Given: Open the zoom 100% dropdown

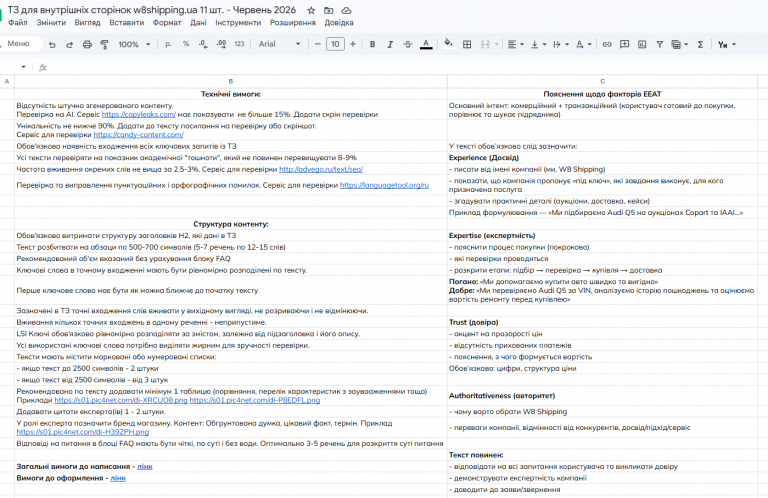Looking at the screenshot, I should pyautogui.click(x=134, y=45).
